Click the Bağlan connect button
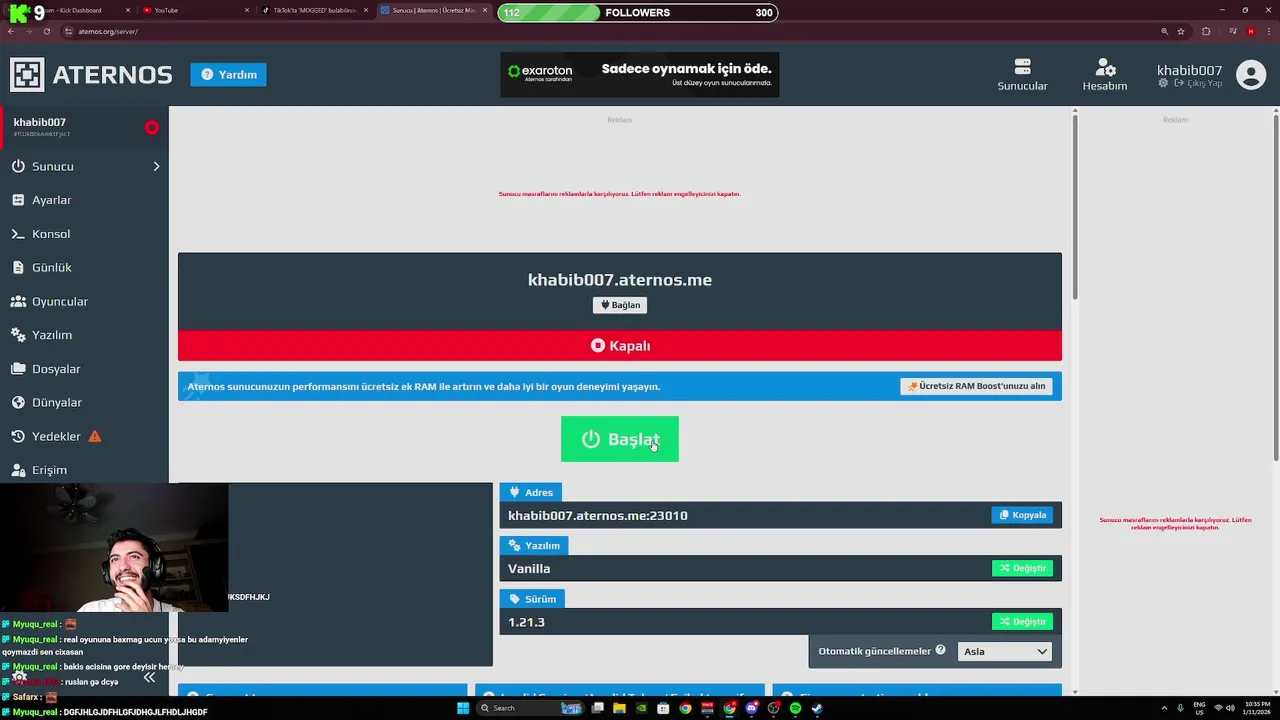This screenshot has width=1280, height=720. tap(620, 305)
